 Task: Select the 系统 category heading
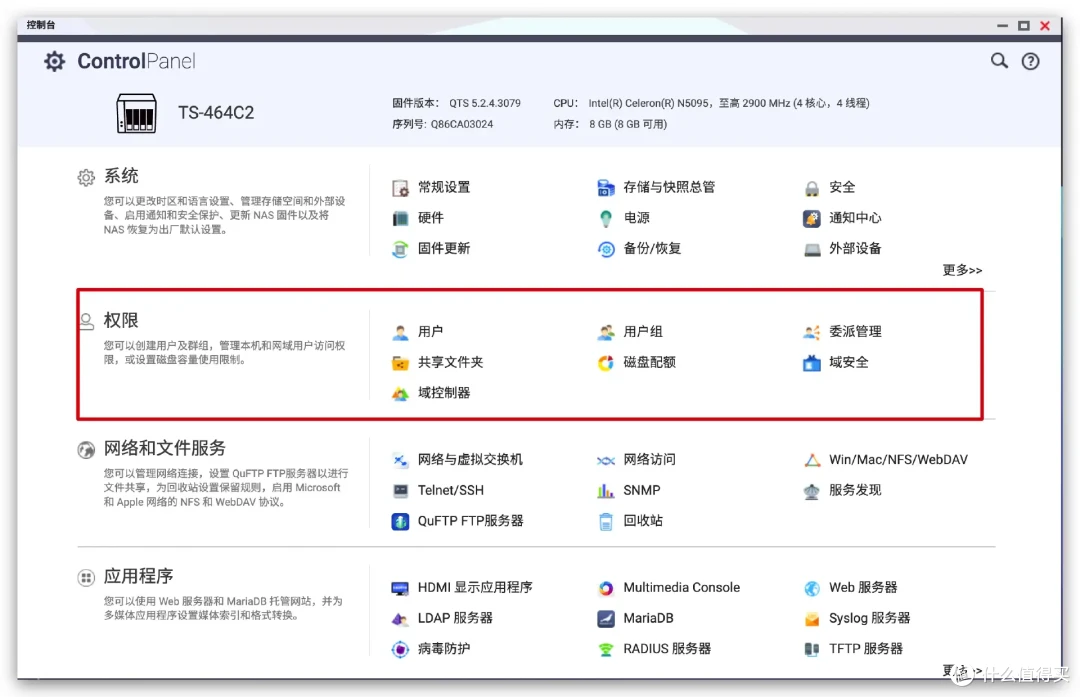click(x=121, y=176)
